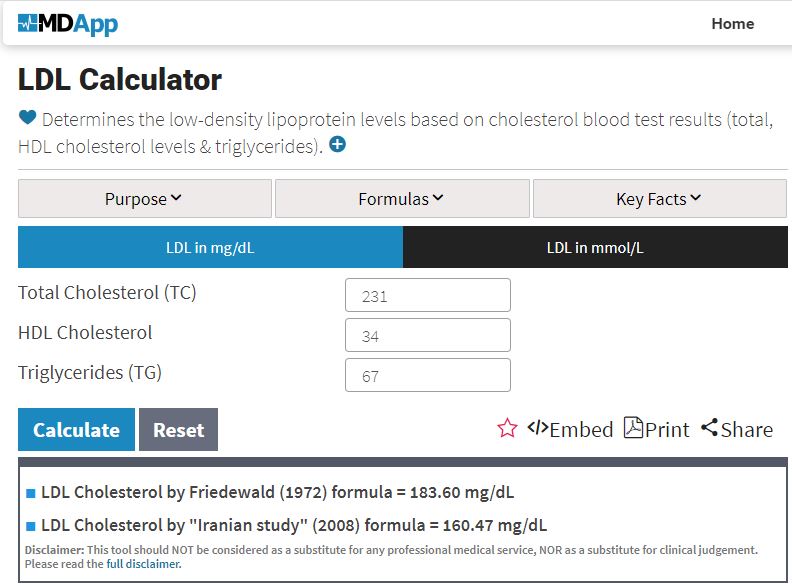The image size is (792, 586).
Task: Click the Embed code icon
Action: tap(538, 428)
